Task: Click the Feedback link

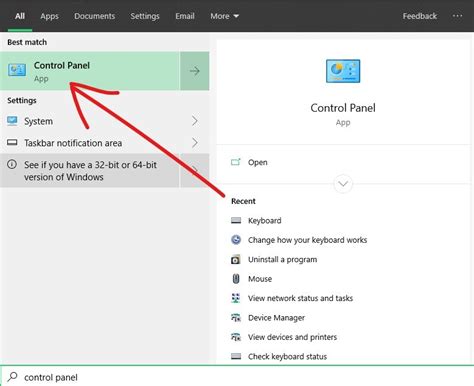Action: 420,16
